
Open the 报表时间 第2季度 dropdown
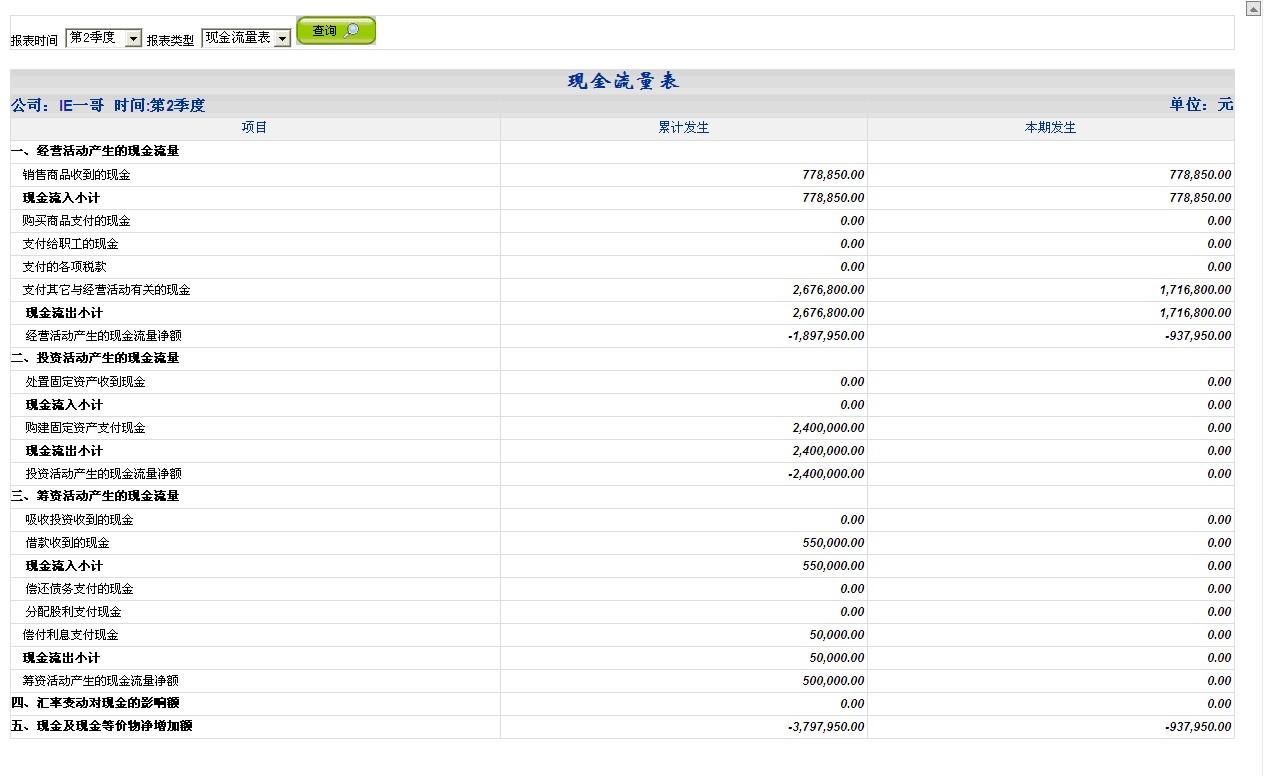tap(104, 38)
